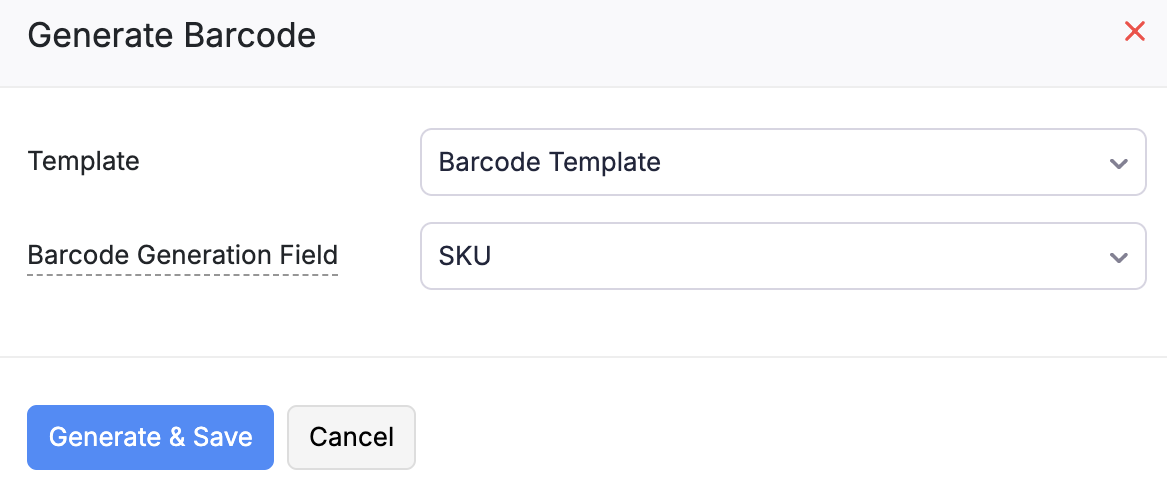Show field options via the SKU down arrow
The image size is (1167, 493).
1118,257
